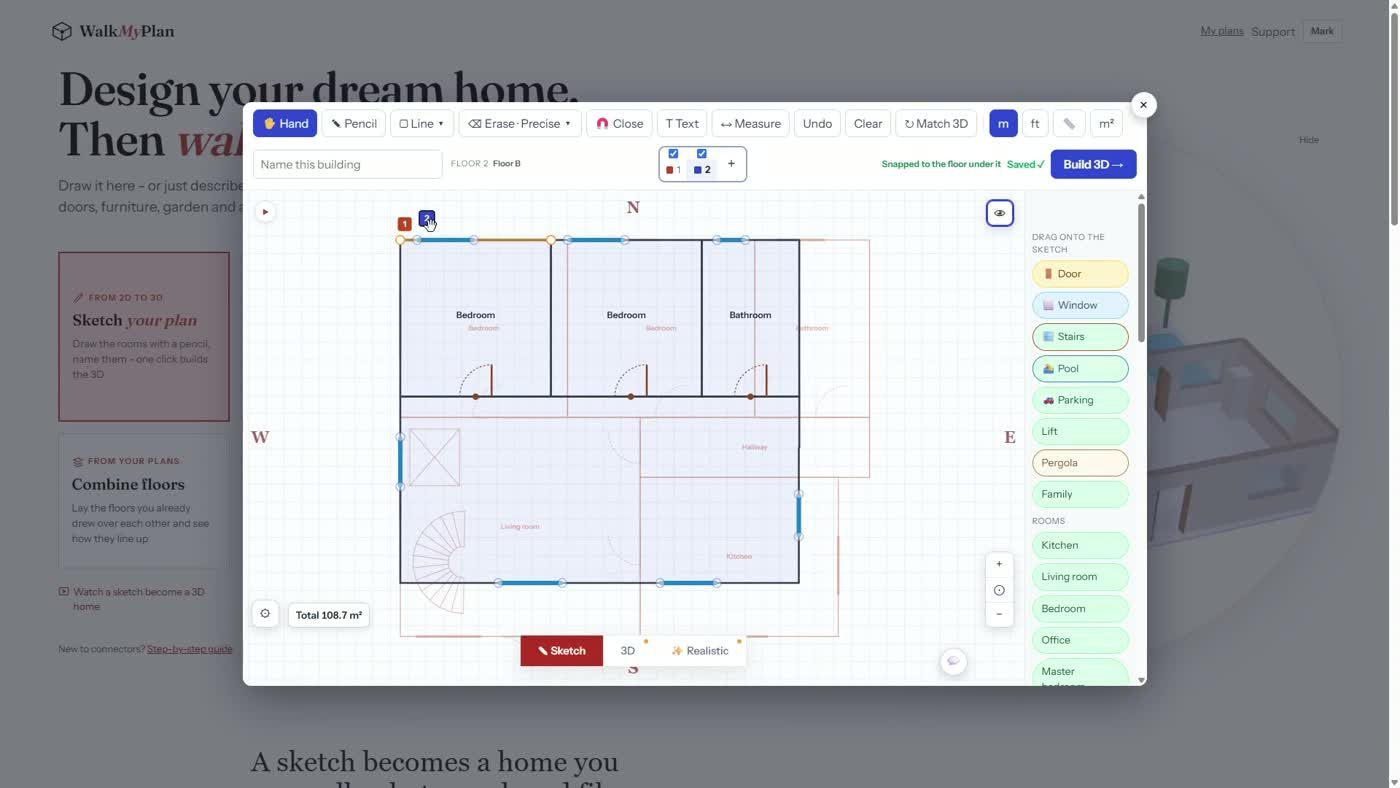
Task: Zoom out with the minus canvas button
Action: pos(999,614)
